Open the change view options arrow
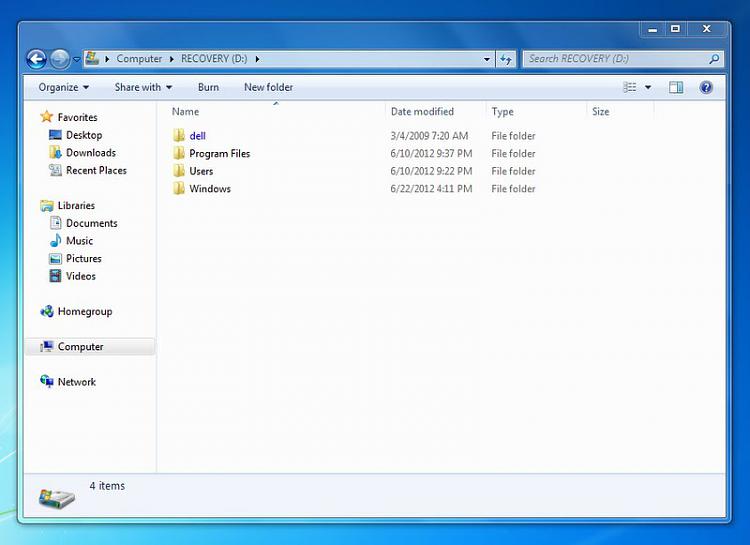750x545 pixels. (x=648, y=88)
